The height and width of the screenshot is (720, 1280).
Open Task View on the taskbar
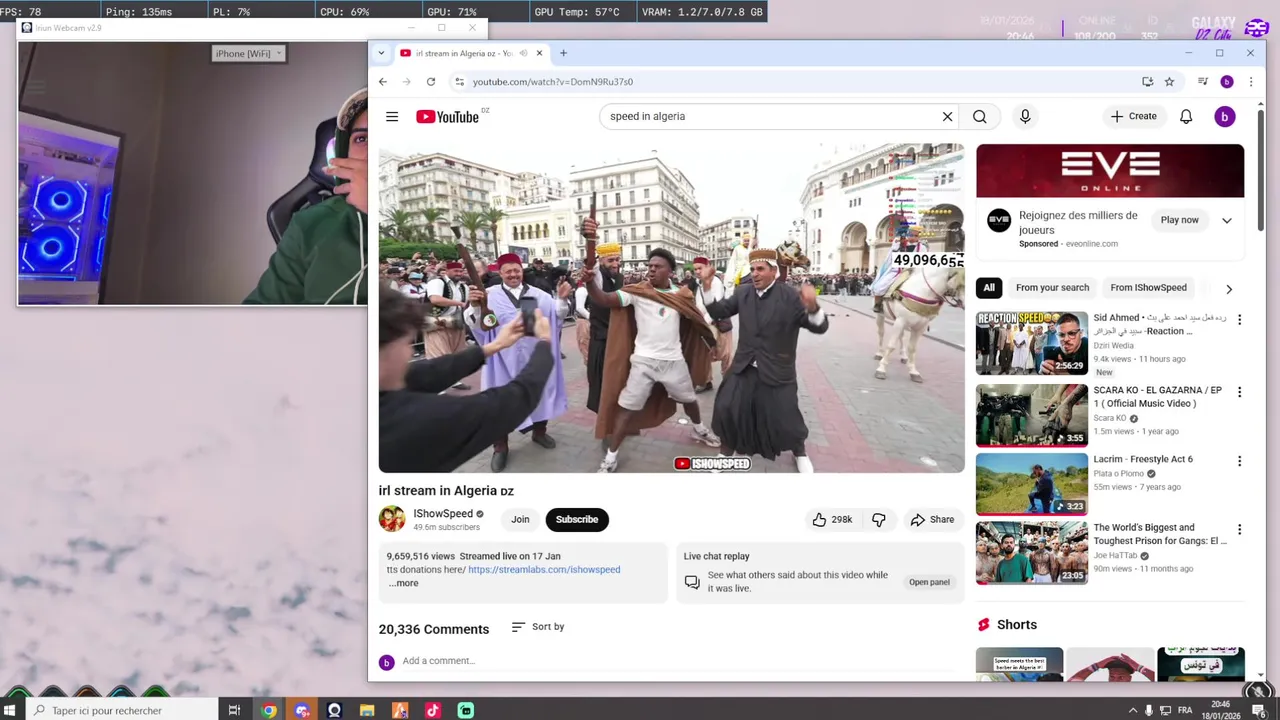[234, 710]
